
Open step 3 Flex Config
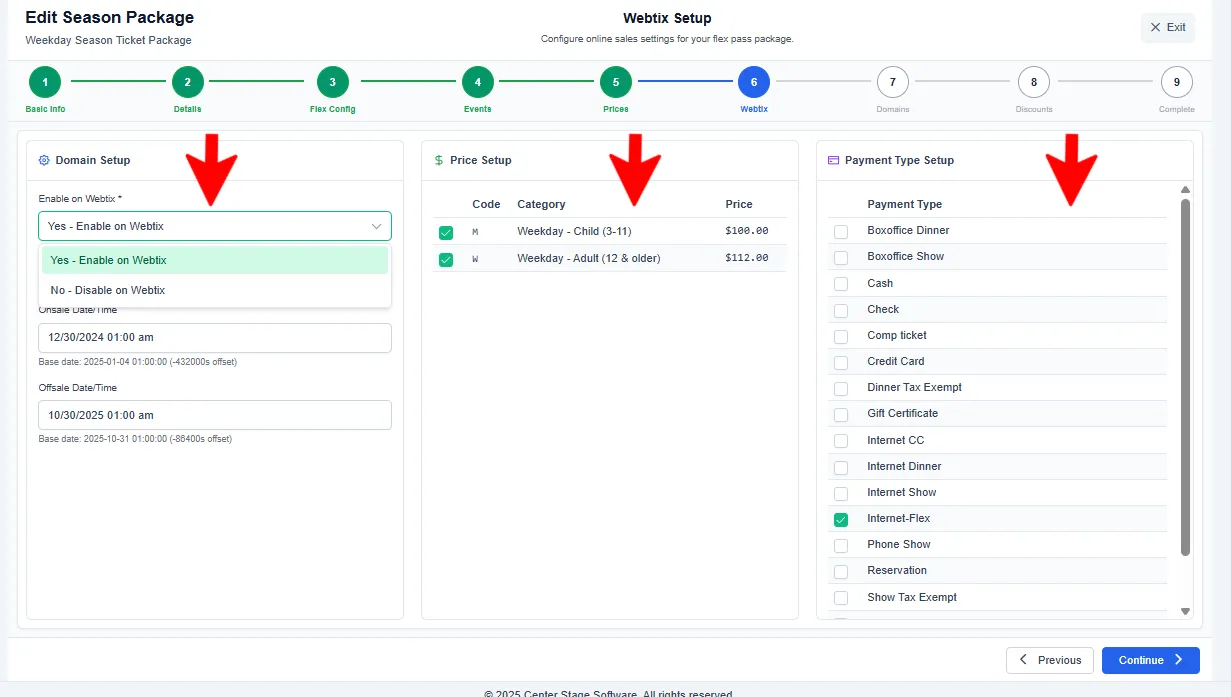333,82
